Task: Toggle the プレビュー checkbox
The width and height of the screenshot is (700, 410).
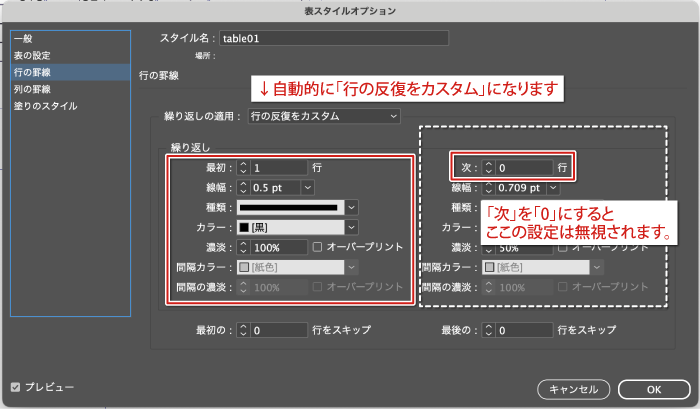Action: tap(15, 386)
